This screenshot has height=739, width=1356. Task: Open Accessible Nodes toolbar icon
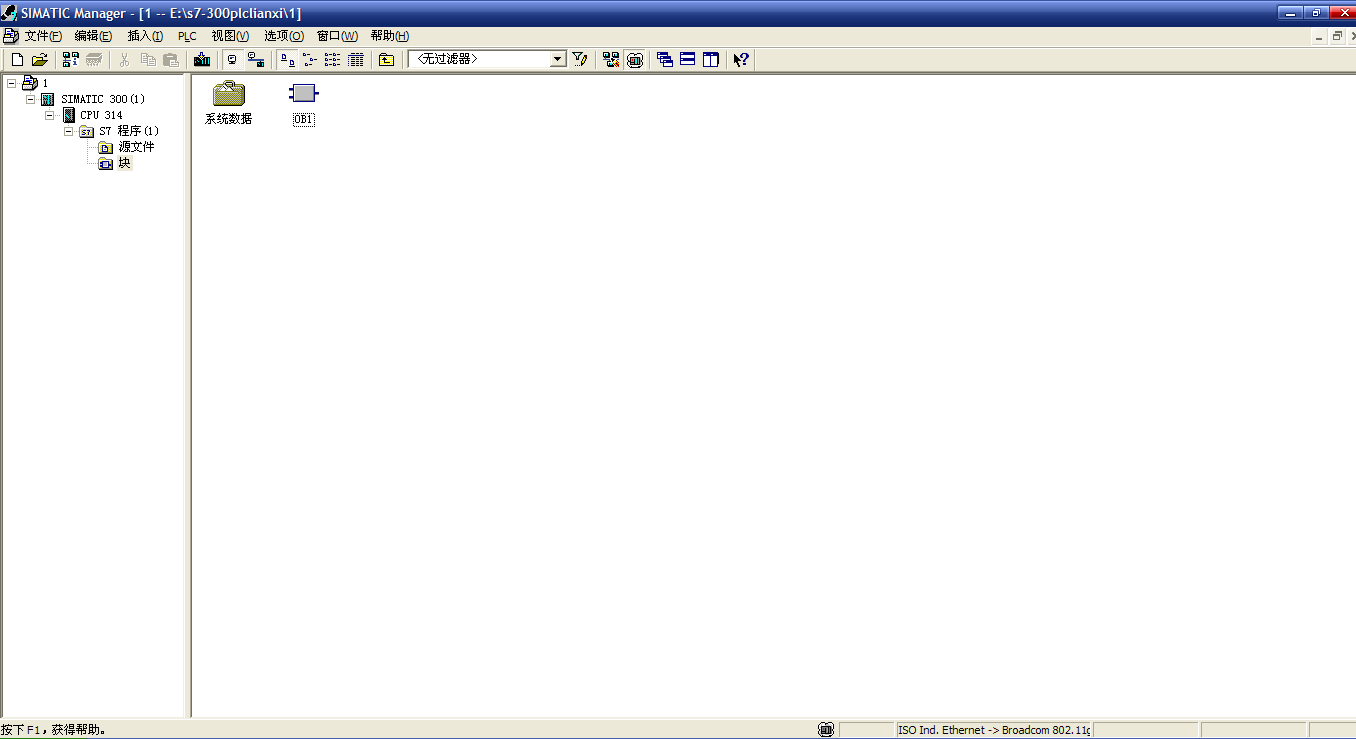(x=70, y=60)
